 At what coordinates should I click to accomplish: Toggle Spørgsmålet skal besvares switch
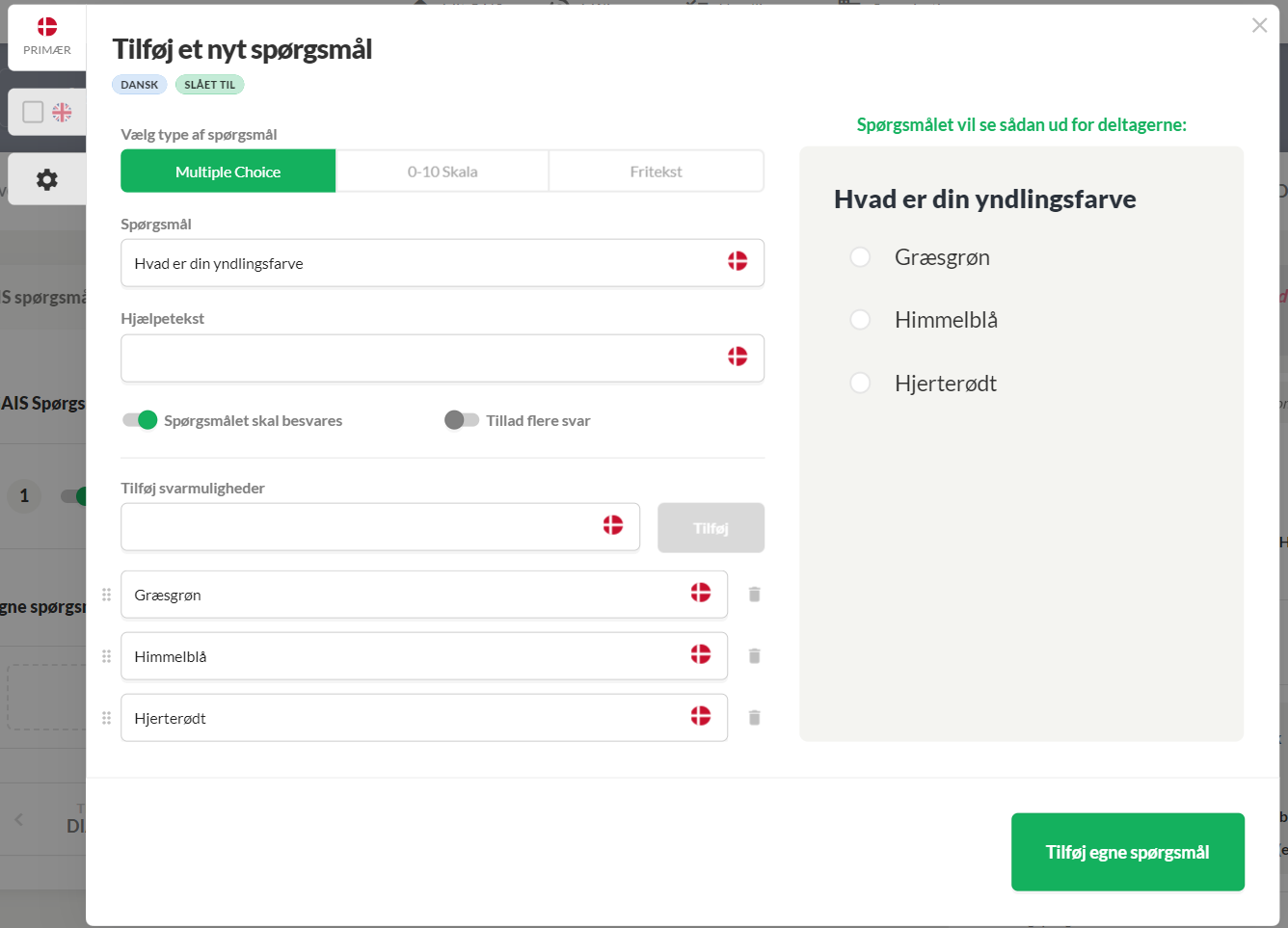tap(140, 420)
